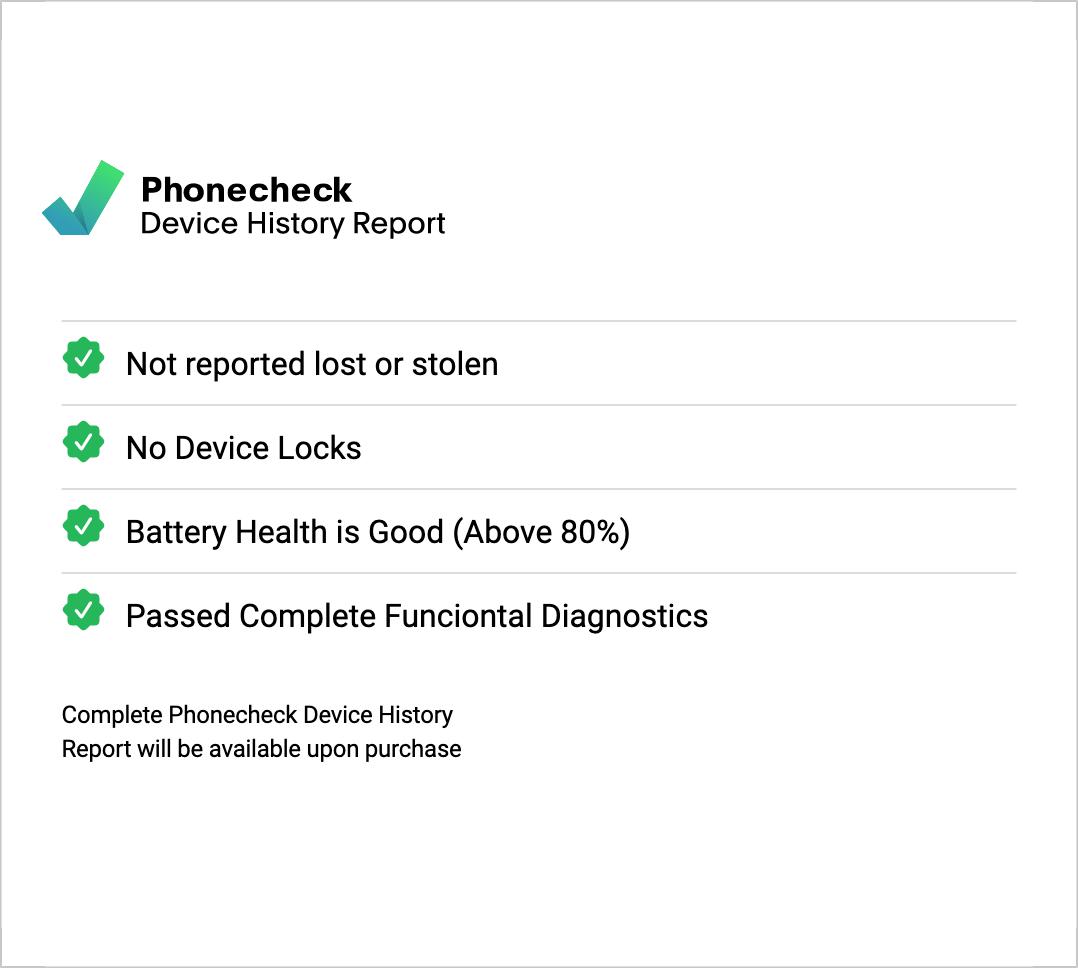Screen dimensions: 1078x968
Task: Click the green badge beside No Device Locks
Action: 84,442
